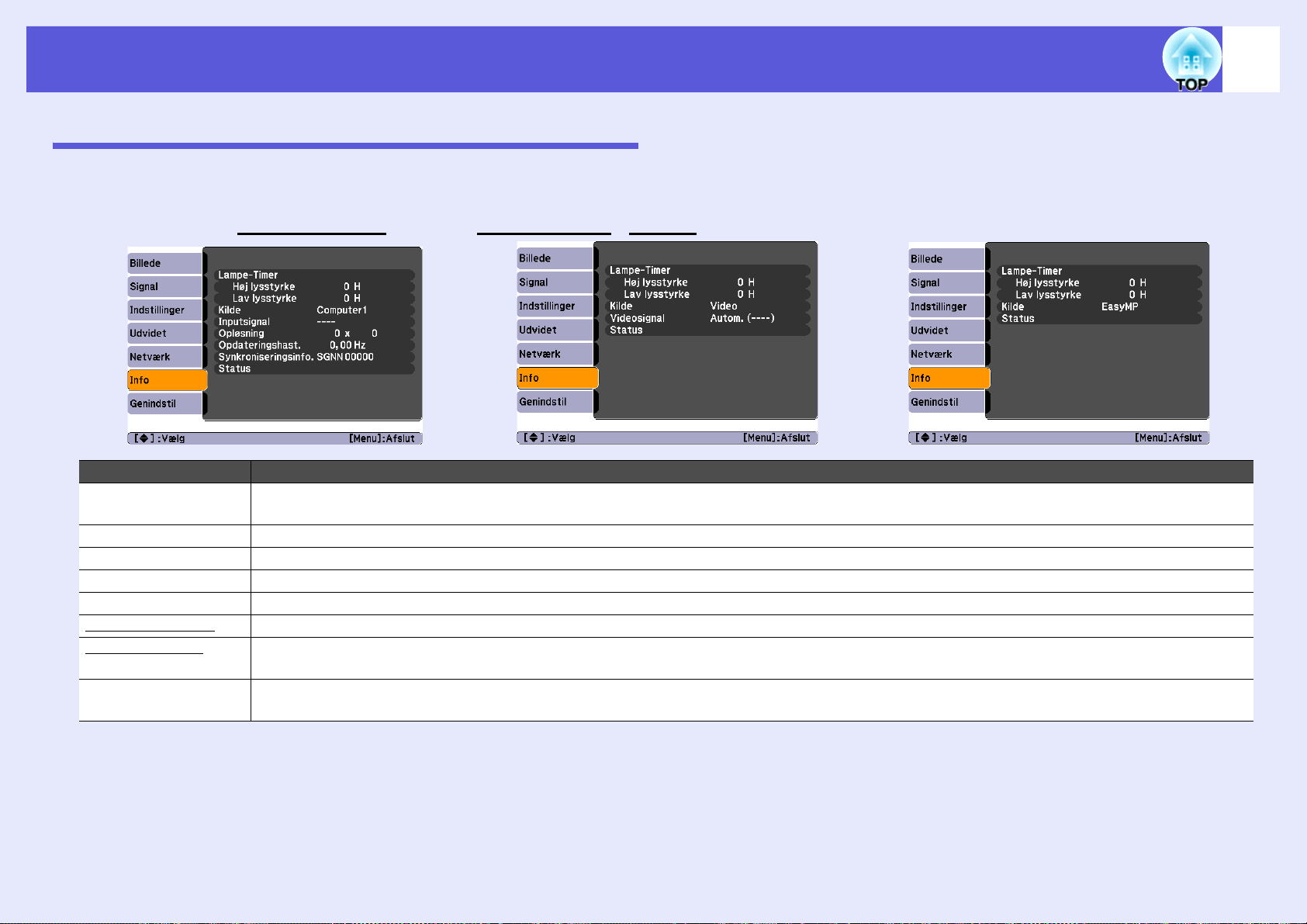Select highlighted Info tab in the Computer1 menu

coord(168,380)
